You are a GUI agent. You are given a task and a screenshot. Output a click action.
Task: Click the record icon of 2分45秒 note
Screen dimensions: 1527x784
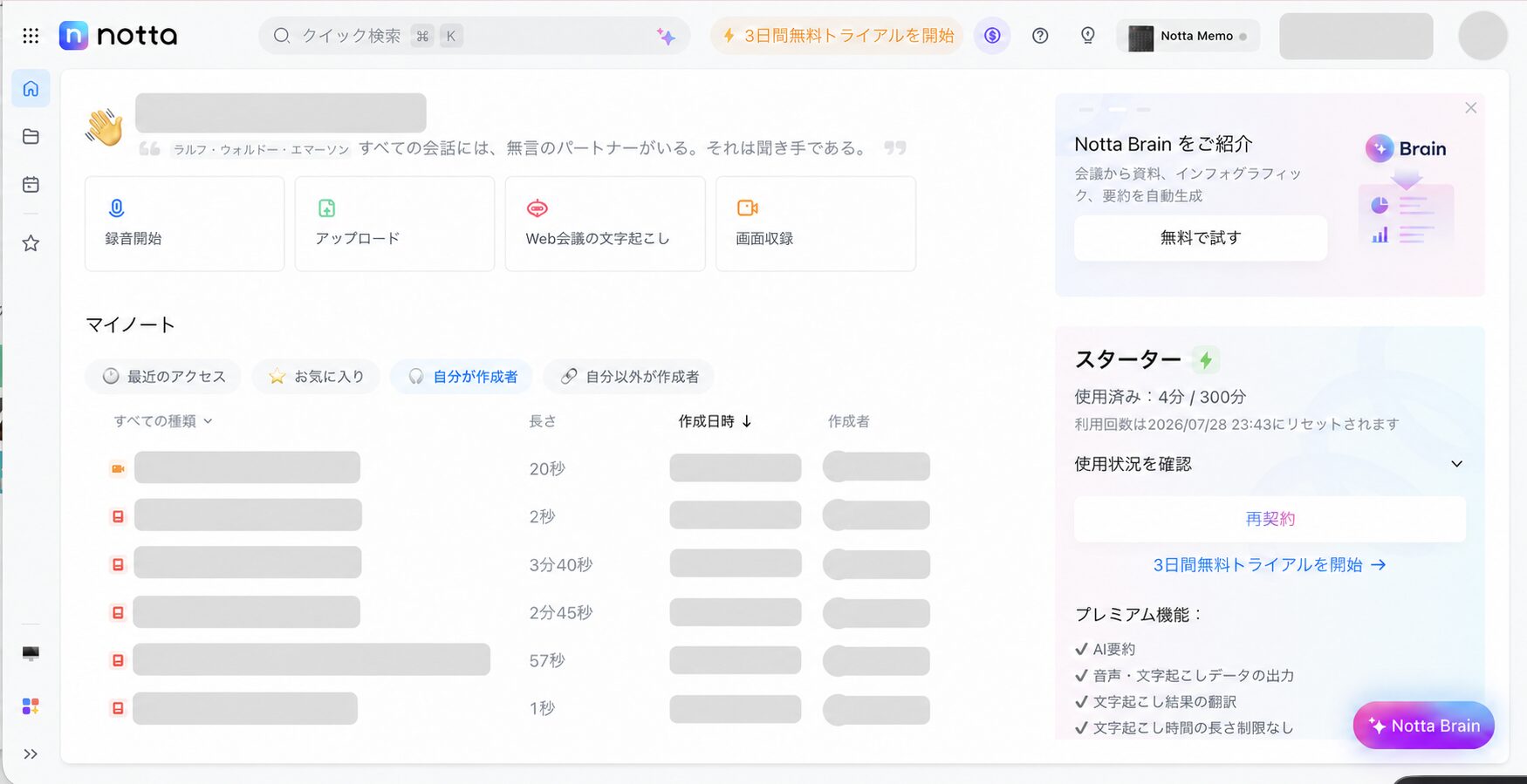click(x=118, y=613)
